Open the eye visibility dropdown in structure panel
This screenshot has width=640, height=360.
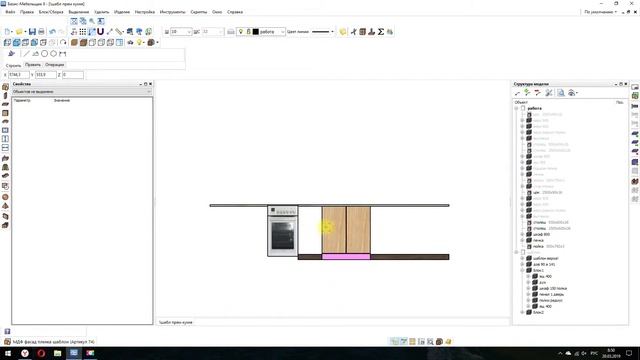pos(573,93)
